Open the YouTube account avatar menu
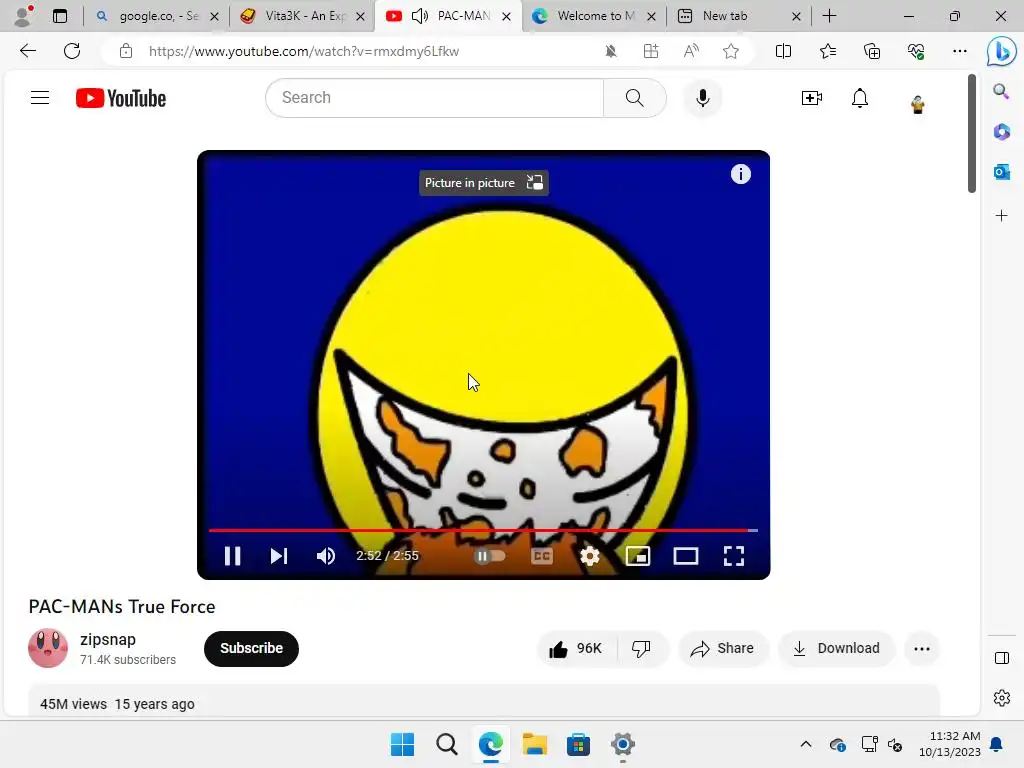This screenshot has width=1024, height=768. coord(918,104)
